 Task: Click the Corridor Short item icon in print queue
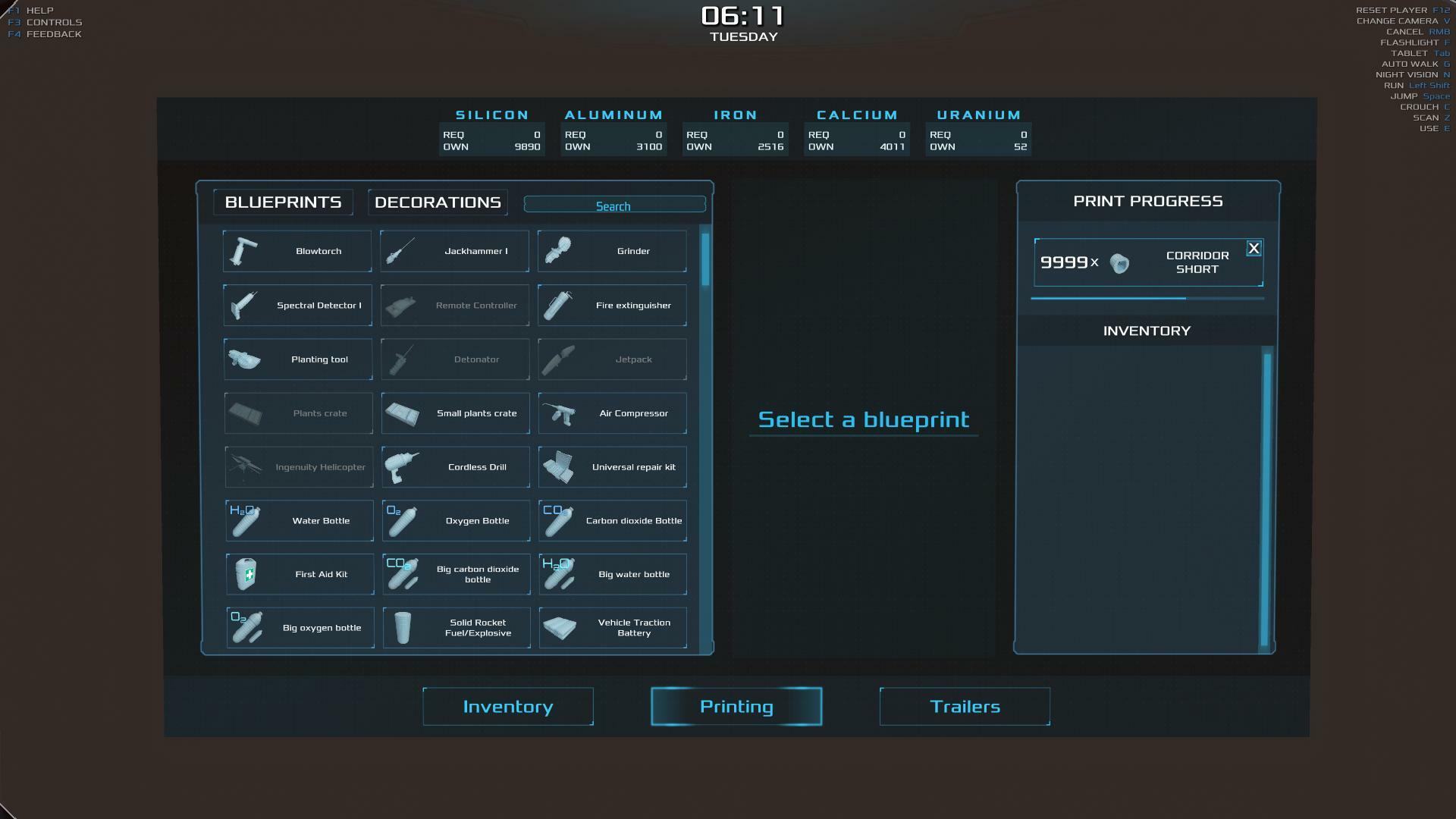[1119, 263]
